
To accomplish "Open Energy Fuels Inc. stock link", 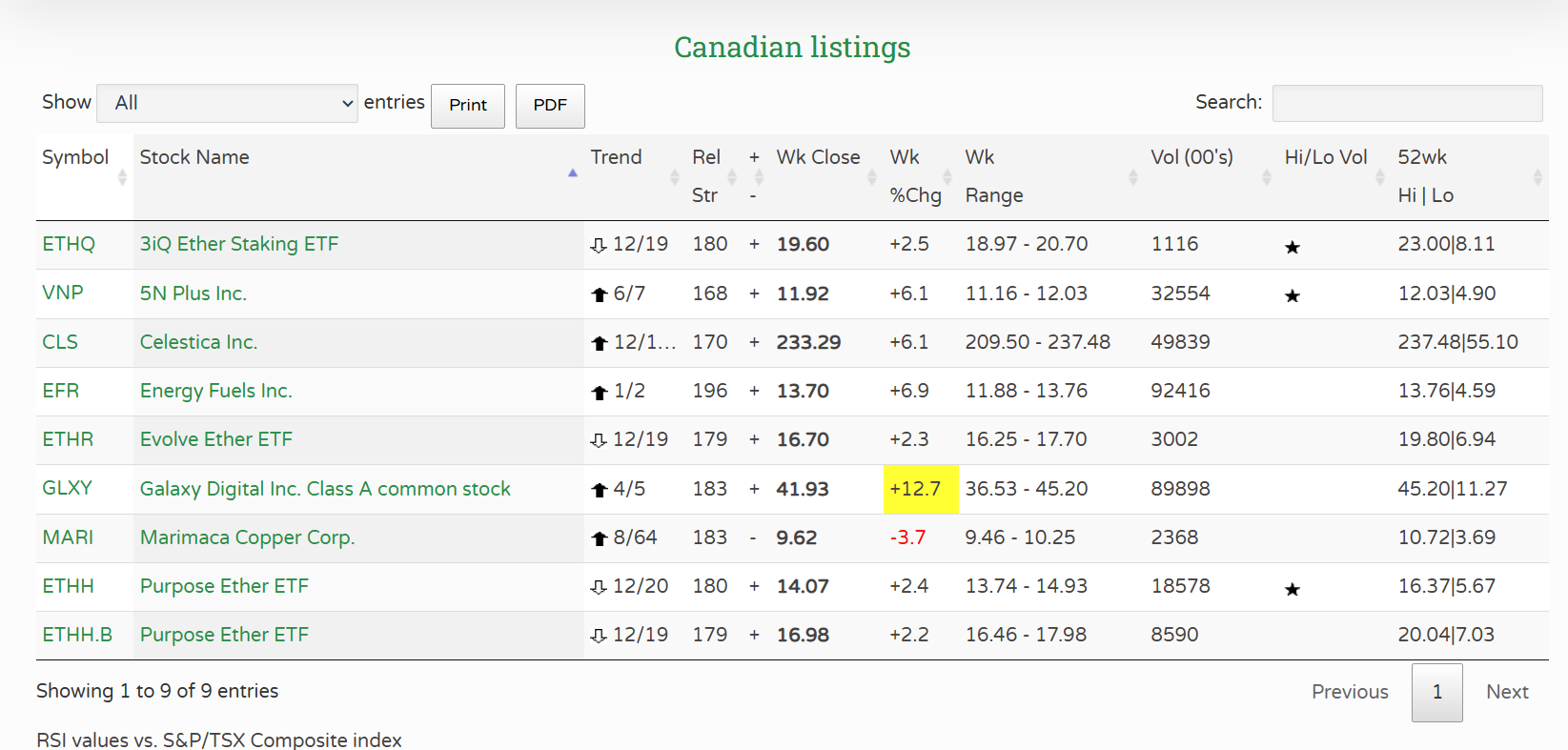I will click(x=216, y=391).
